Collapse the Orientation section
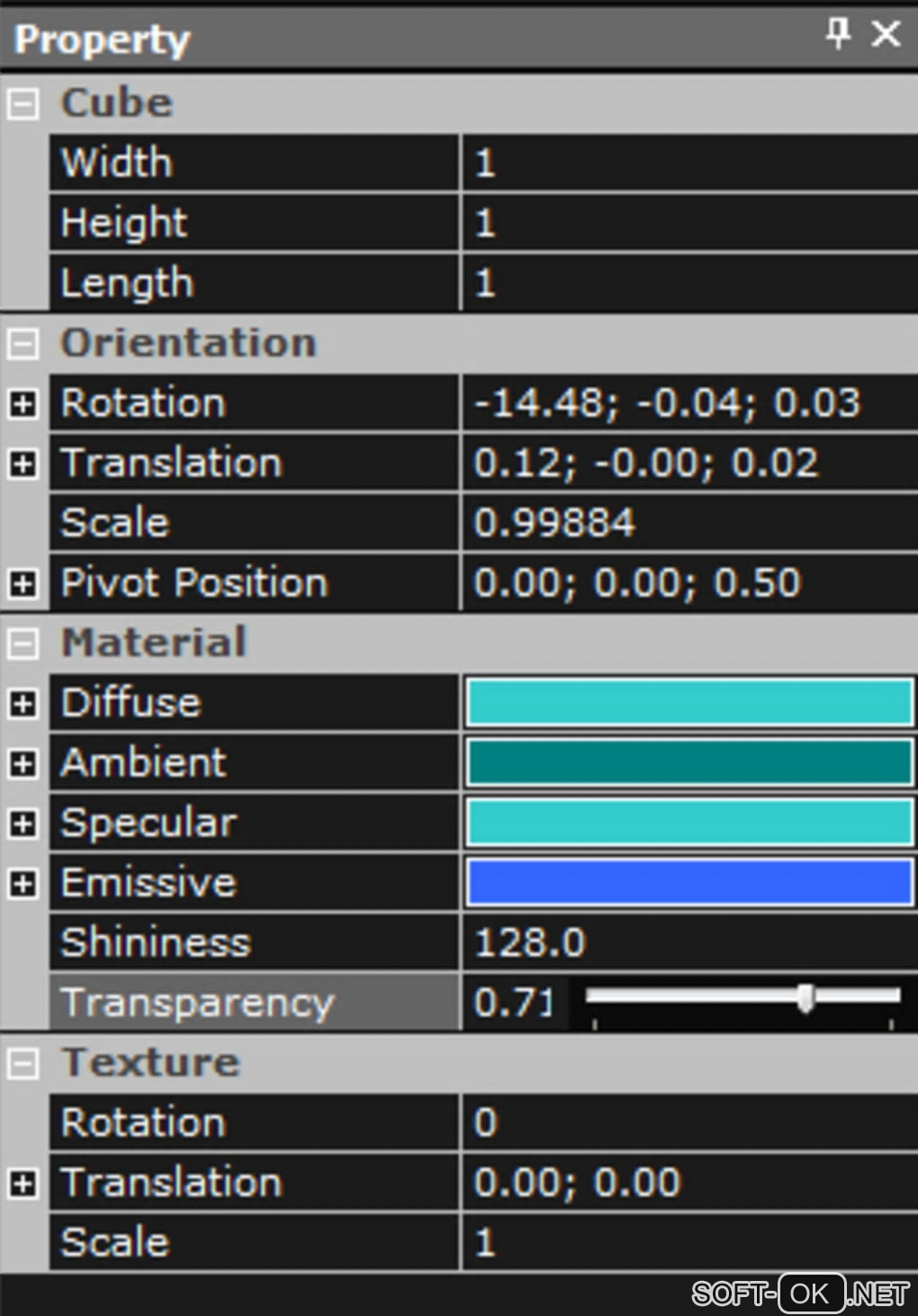The image size is (918, 1316). coord(23,345)
